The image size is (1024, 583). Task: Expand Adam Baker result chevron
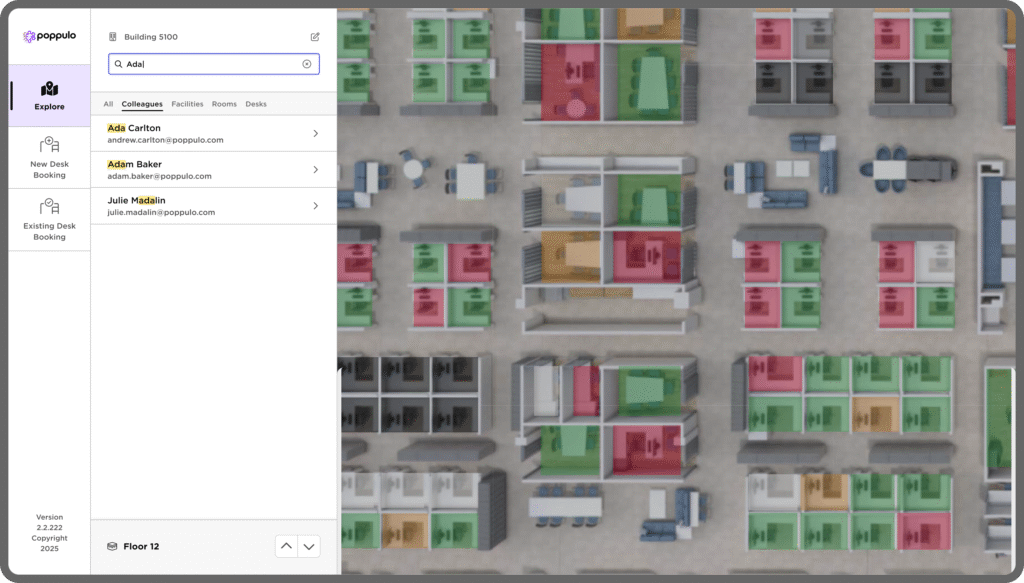[315, 170]
